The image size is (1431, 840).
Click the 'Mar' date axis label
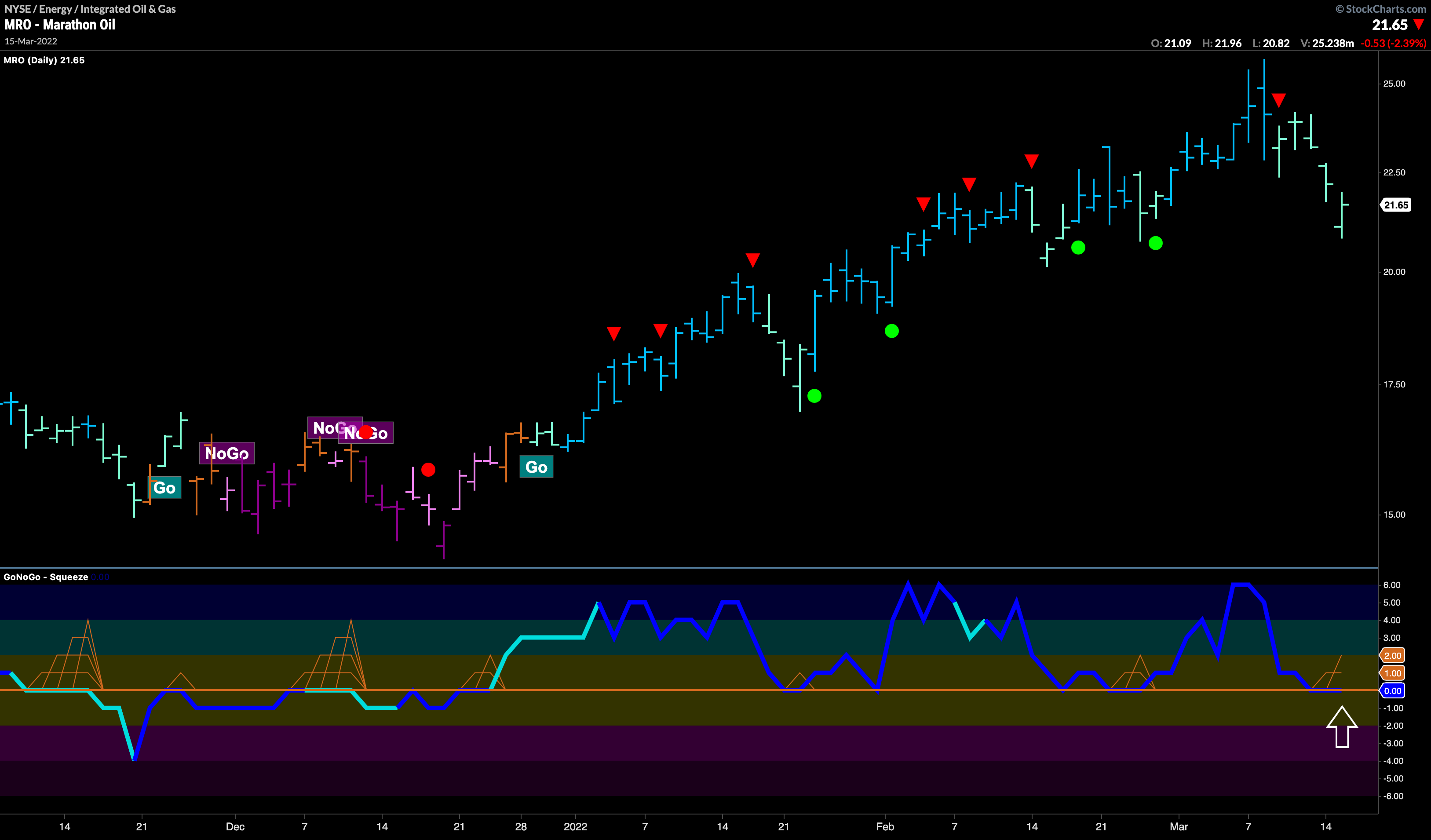[x=1178, y=826]
